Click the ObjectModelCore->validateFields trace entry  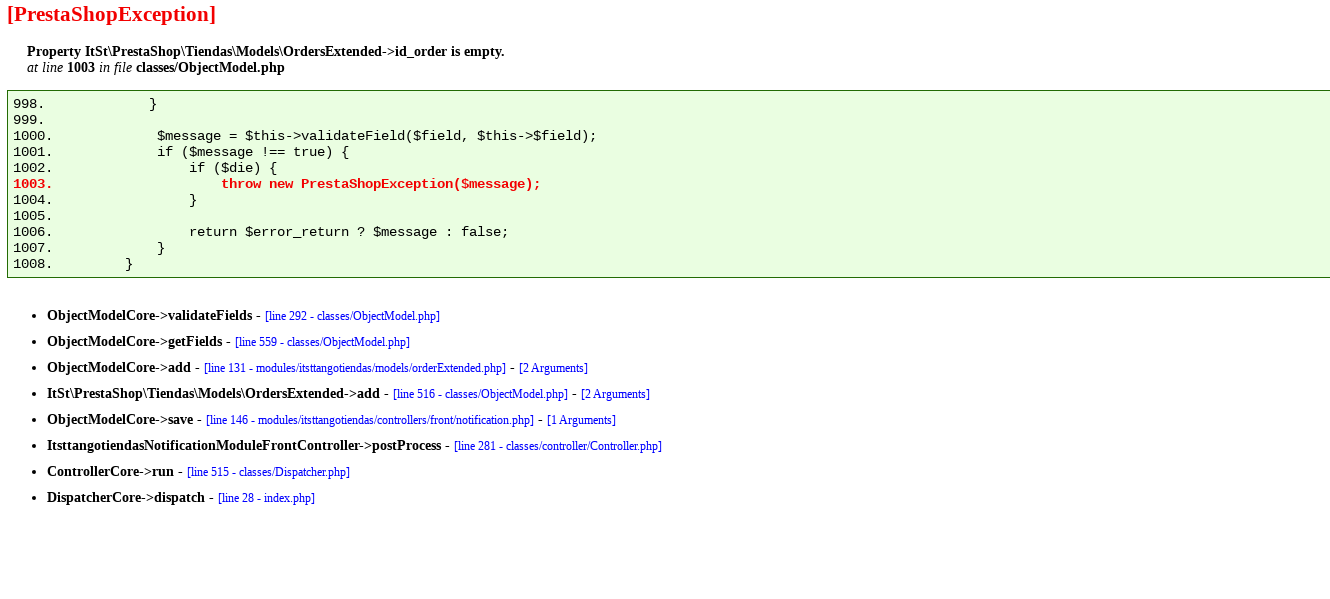[x=149, y=316]
